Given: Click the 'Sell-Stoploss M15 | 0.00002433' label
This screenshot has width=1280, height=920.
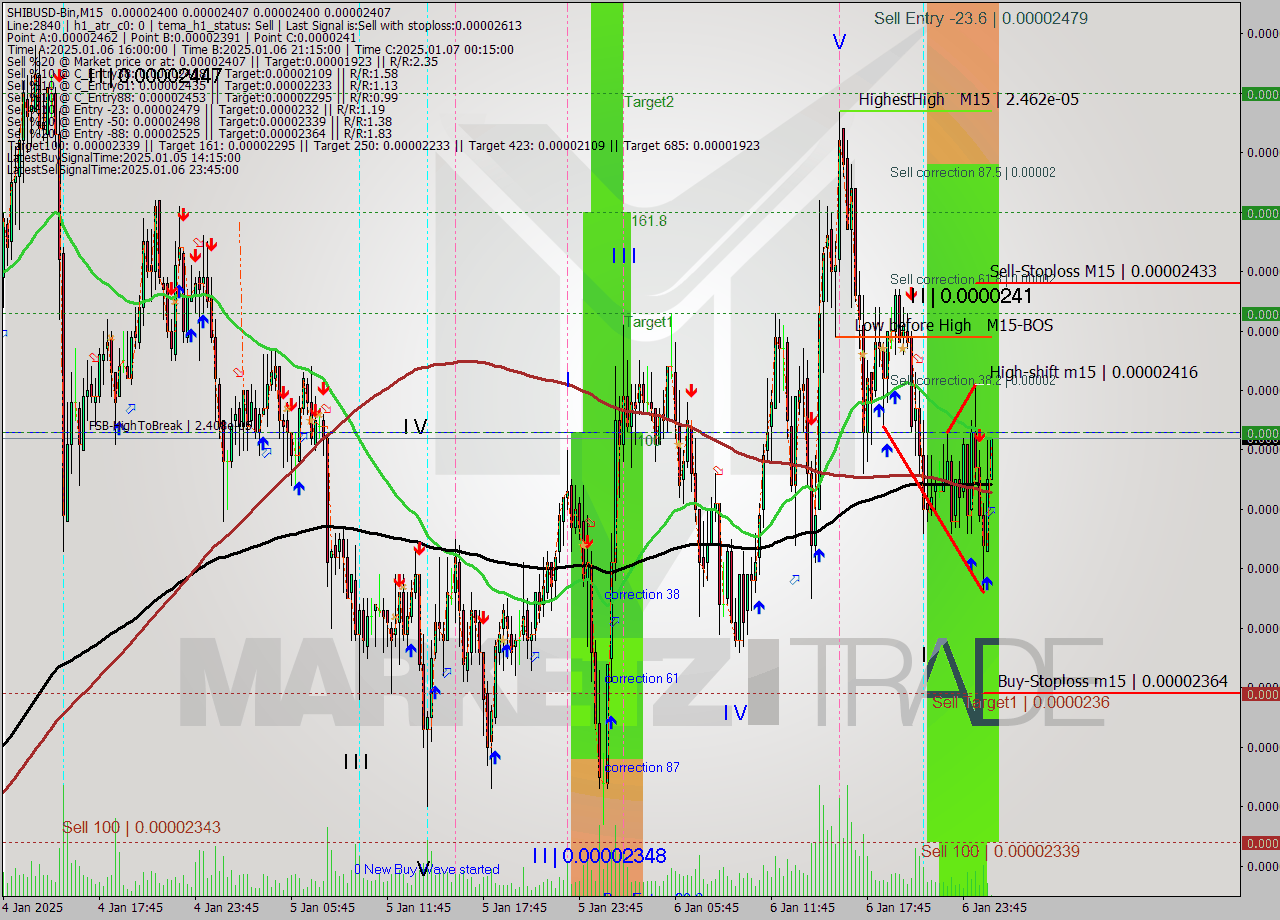Looking at the screenshot, I should coord(1102,271).
